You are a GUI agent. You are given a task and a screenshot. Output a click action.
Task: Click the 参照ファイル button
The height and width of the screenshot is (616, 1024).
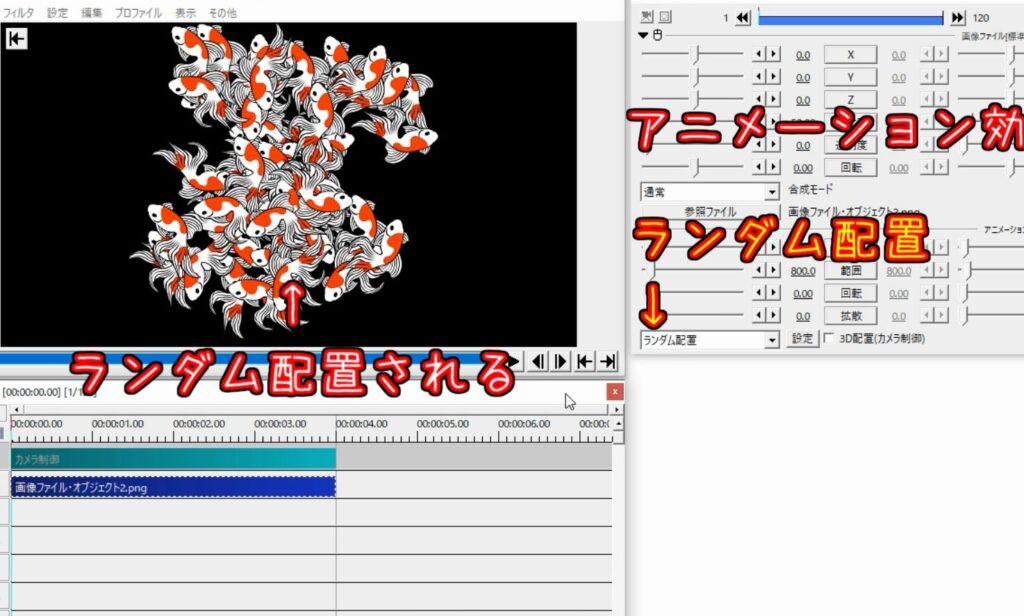point(709,212)
